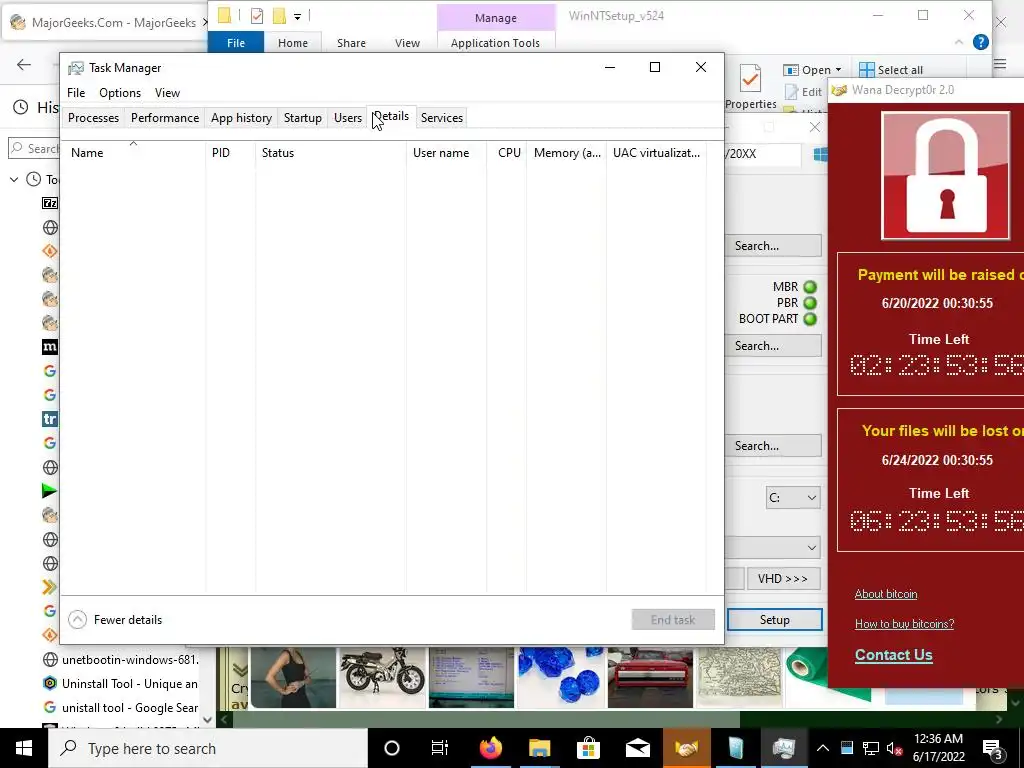The width and height of the screenshot is (1024, 768).
Task: Click the Search... button below BOOT PART
Action: (773, 345)
